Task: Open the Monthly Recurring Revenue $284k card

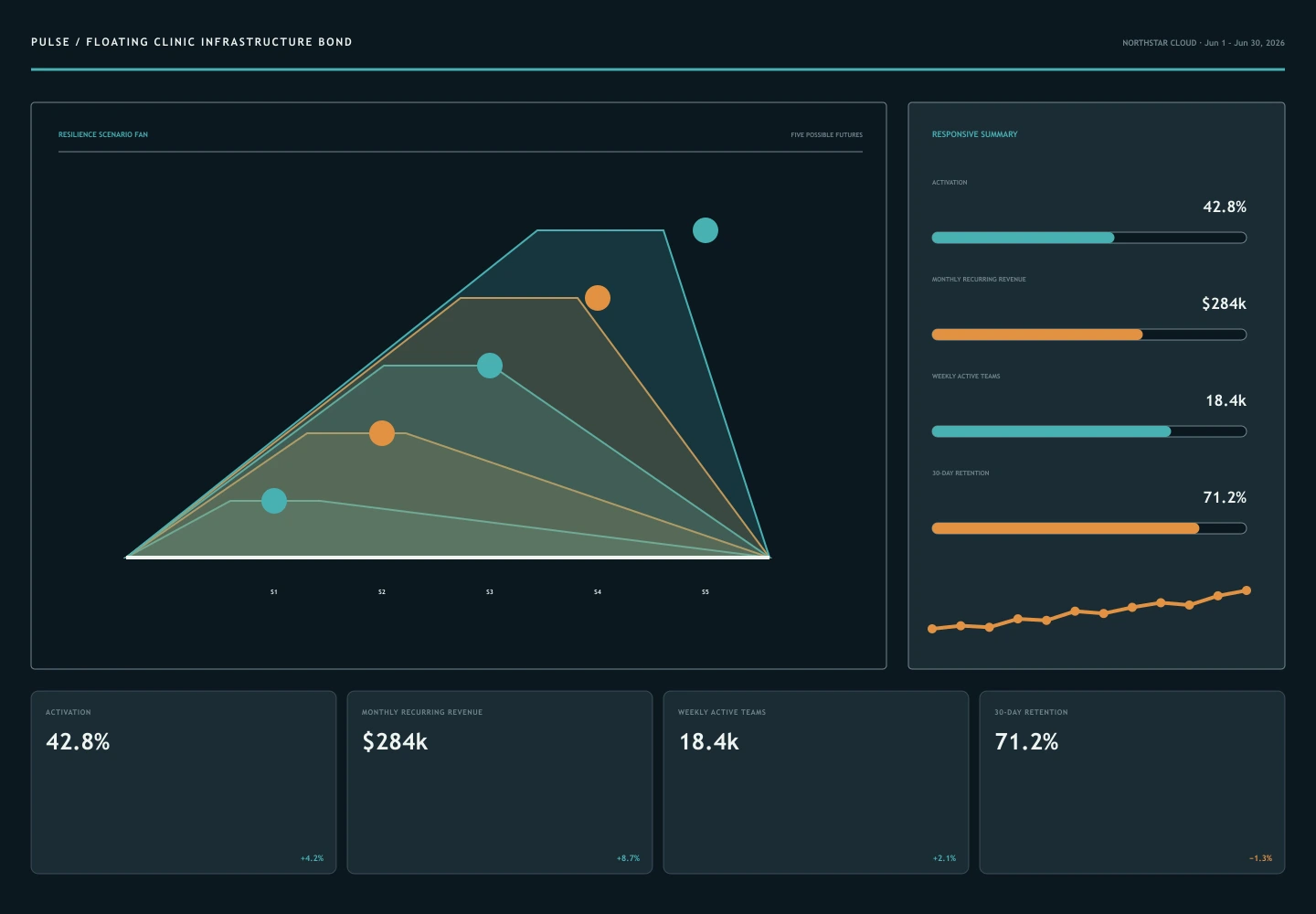Action: pos(500,782)
